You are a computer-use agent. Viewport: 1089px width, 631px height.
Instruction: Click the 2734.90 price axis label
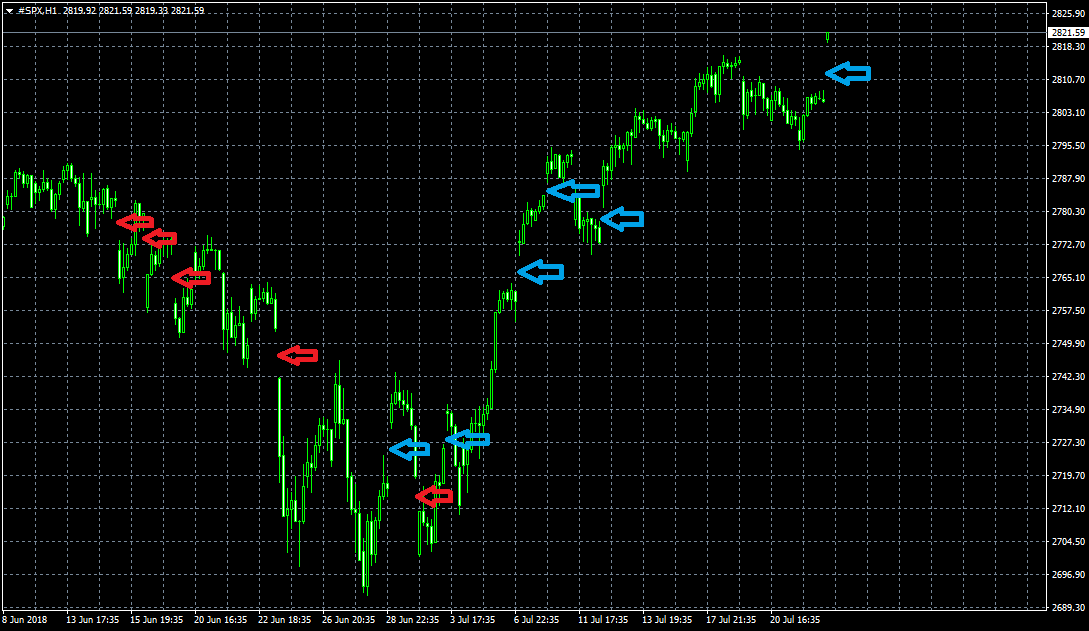click(x=1068, y=410)
